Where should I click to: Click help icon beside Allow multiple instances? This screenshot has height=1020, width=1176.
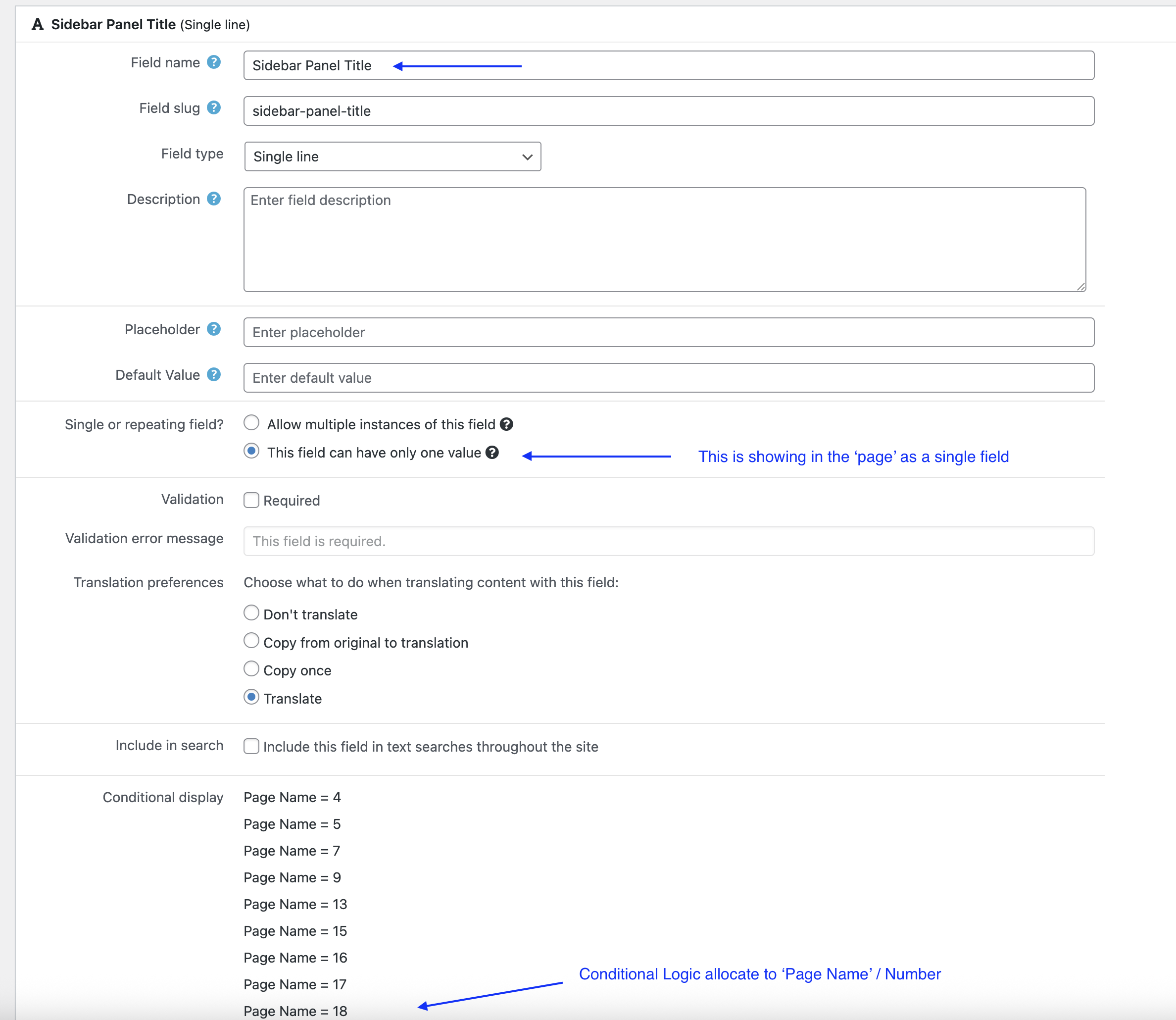(x=506, y=424)
